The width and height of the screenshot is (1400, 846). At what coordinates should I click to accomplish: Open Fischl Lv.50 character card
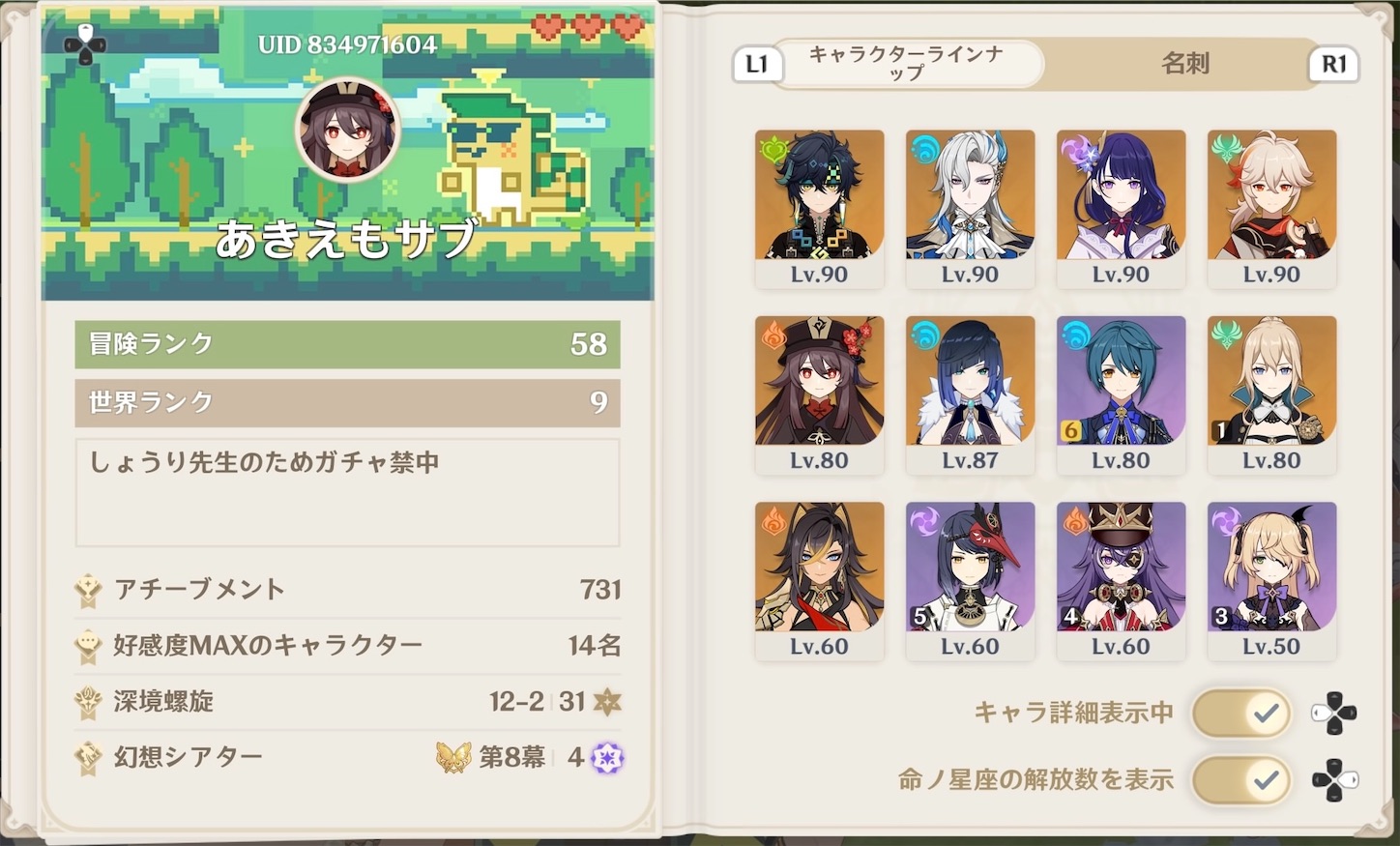[x=1271, y=581]
